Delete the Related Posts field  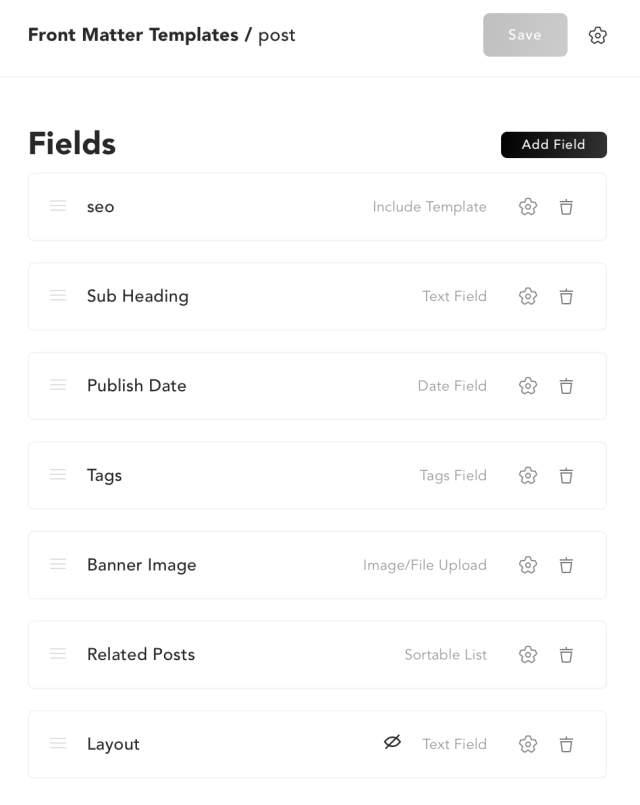(566, 655)
